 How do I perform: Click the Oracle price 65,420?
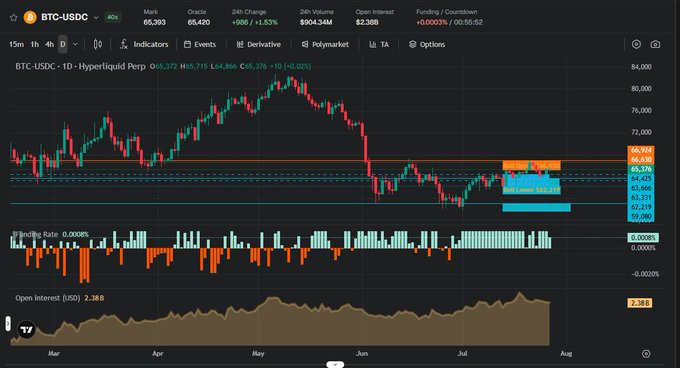(x=199, y=22)
